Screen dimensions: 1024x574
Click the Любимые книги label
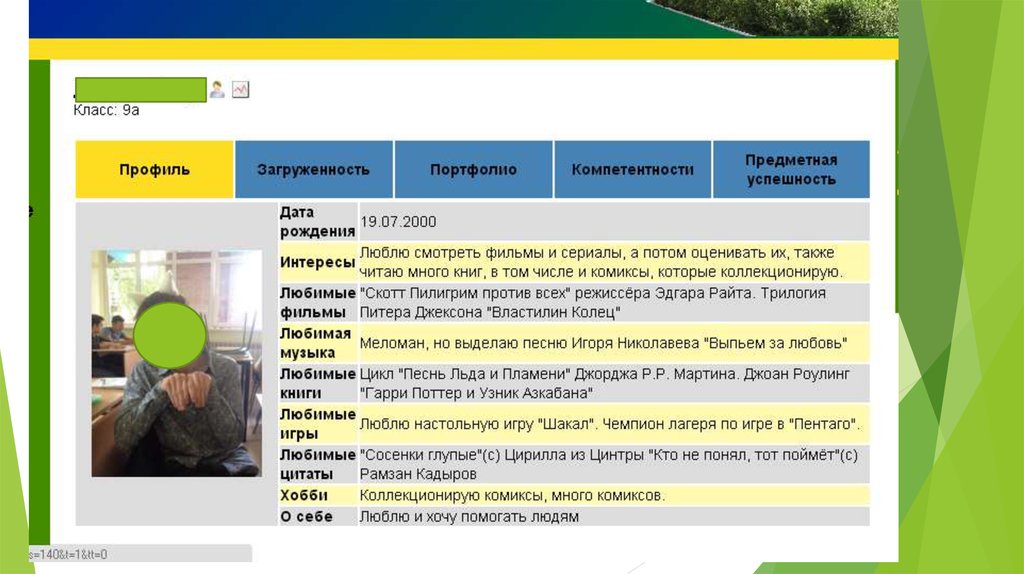tap(317, 383)
